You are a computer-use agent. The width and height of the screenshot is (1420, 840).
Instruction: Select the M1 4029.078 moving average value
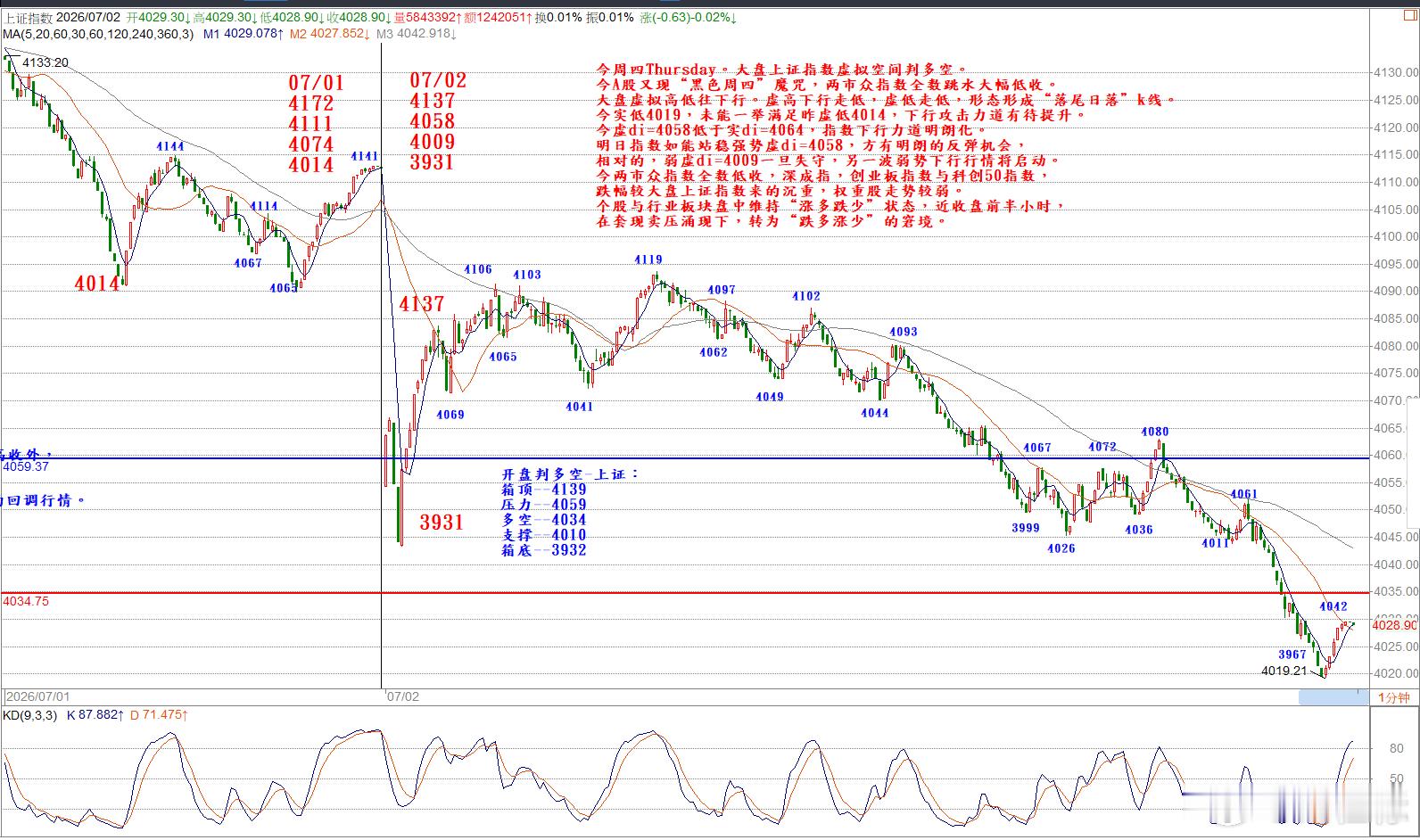pos(244,34)
